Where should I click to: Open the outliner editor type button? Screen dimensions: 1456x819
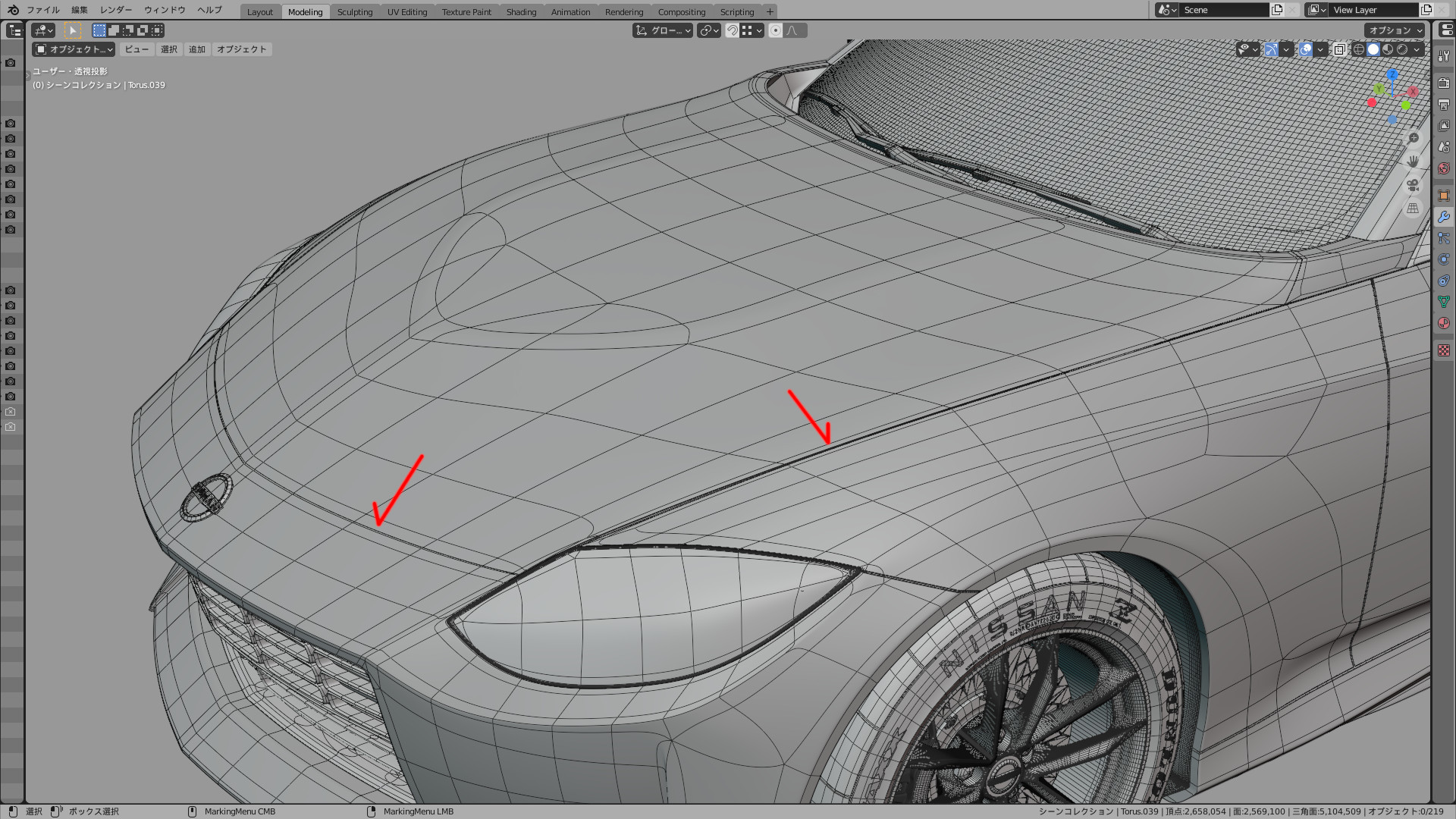14,30
